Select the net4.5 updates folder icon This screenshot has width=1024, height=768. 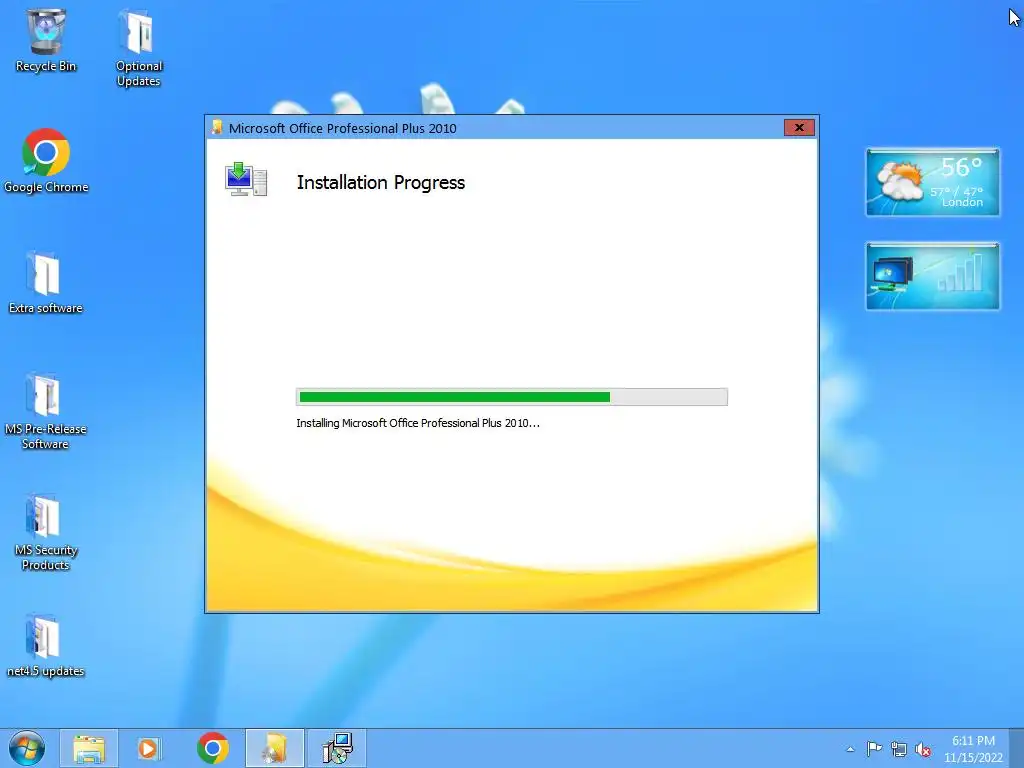(46, 646)
